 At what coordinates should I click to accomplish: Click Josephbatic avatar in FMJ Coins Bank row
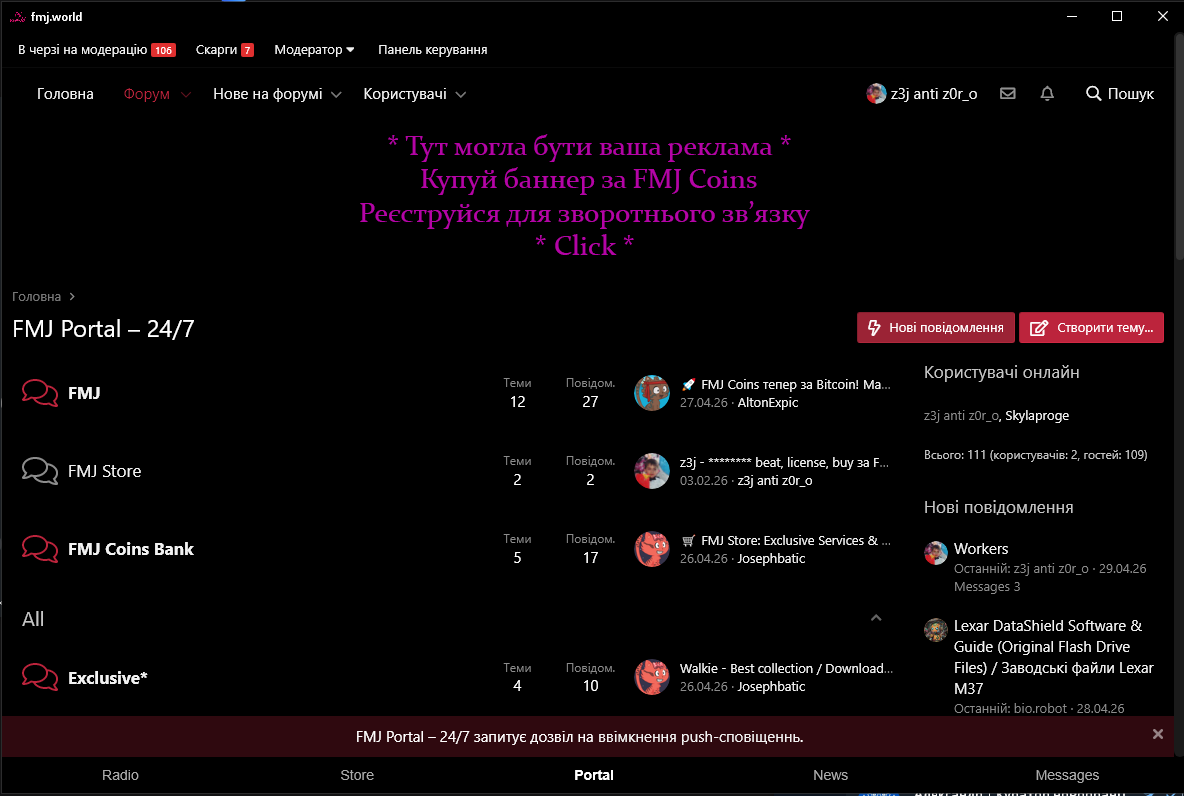[x=652, y=549]
